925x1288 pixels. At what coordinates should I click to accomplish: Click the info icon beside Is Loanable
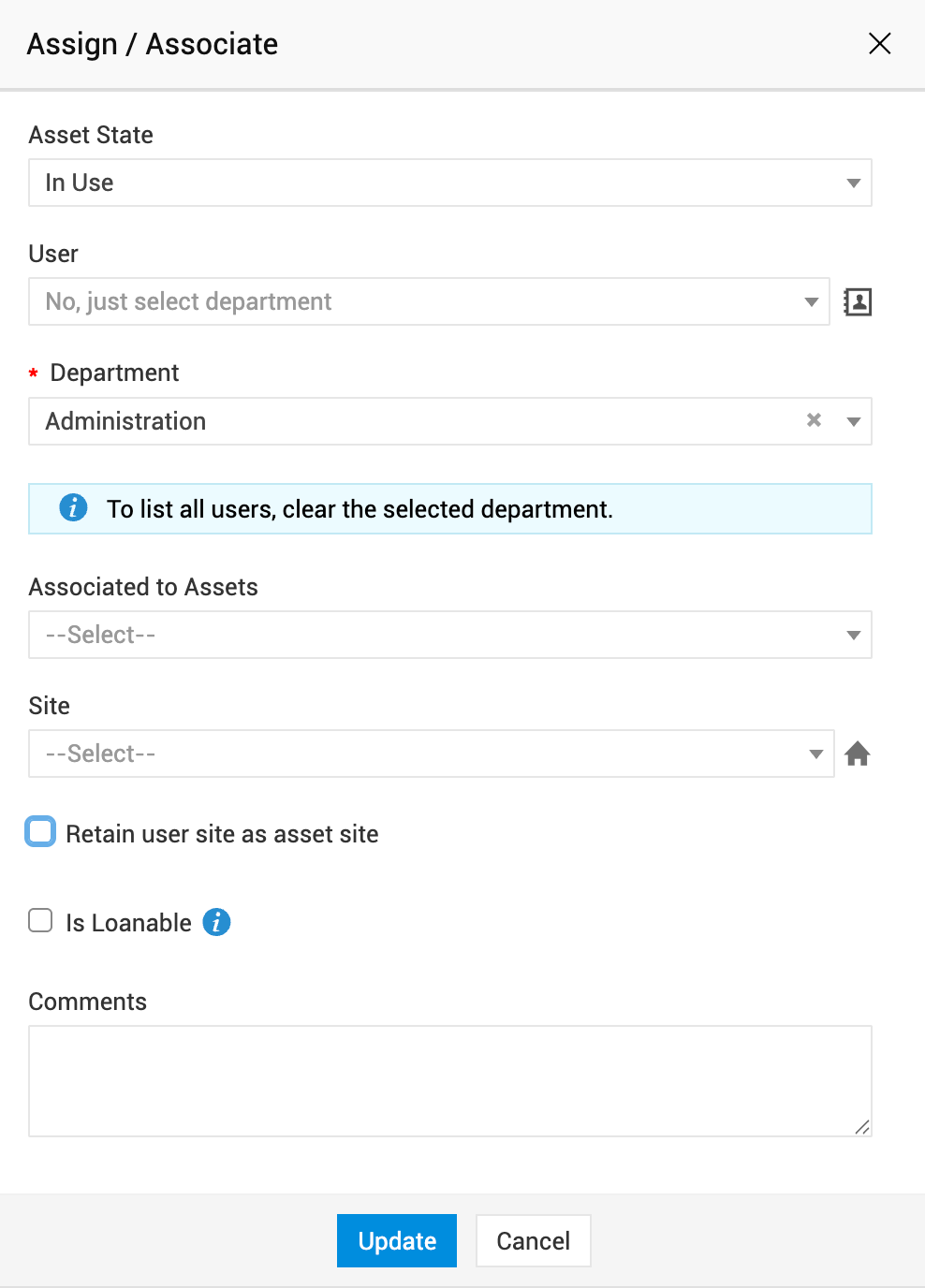216,922
